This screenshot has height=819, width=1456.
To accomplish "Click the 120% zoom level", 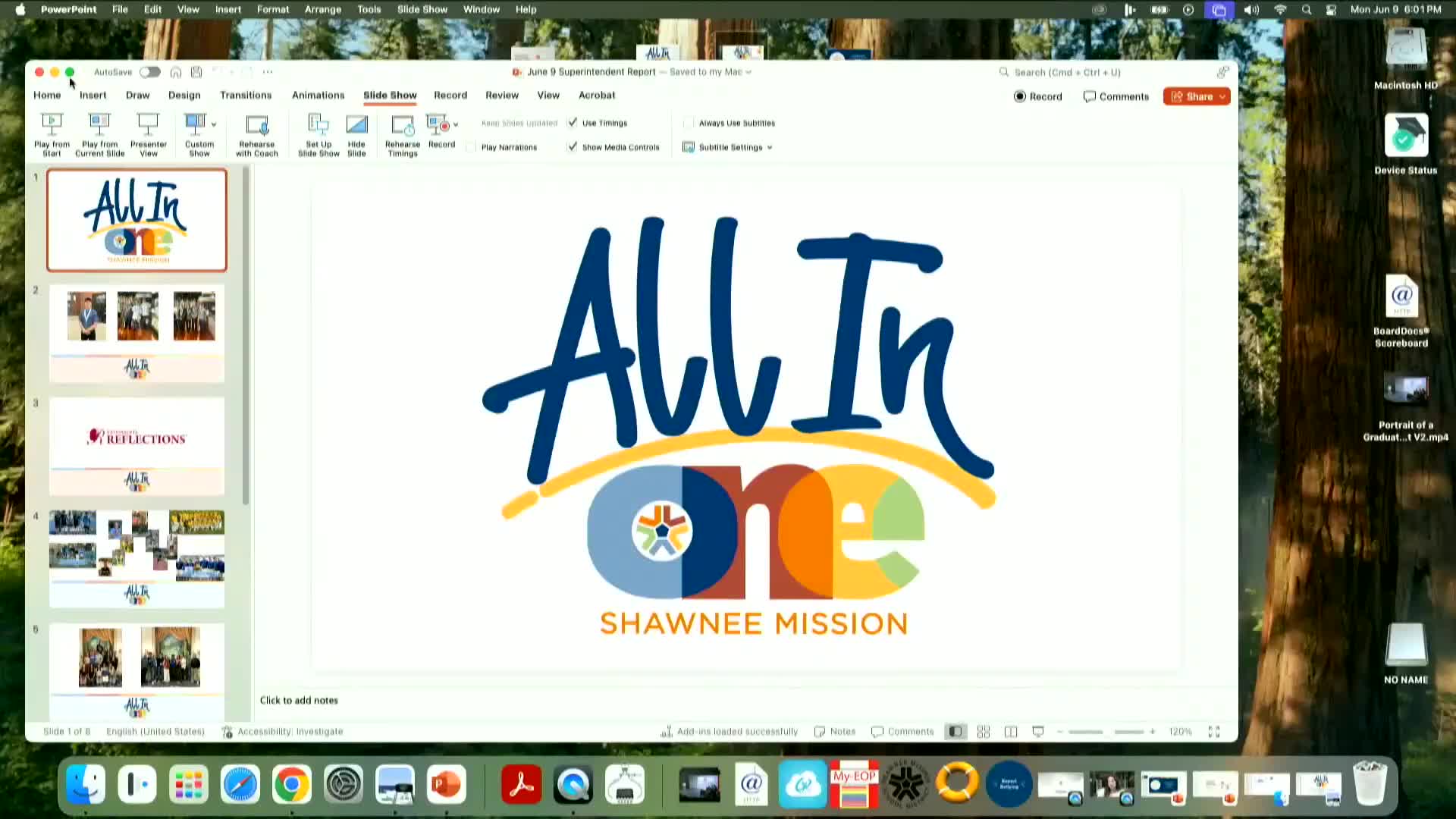I will pos(1180,732).
